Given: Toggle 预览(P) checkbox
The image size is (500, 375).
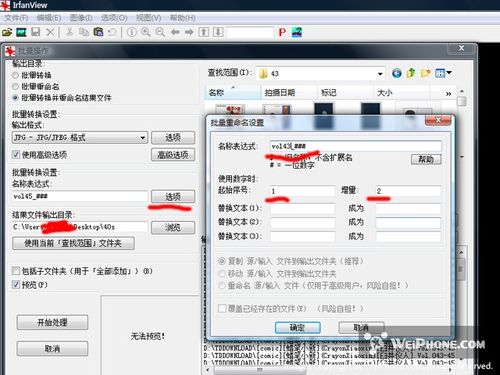Looking at the screenshot, I should click(x=16, y=285).
